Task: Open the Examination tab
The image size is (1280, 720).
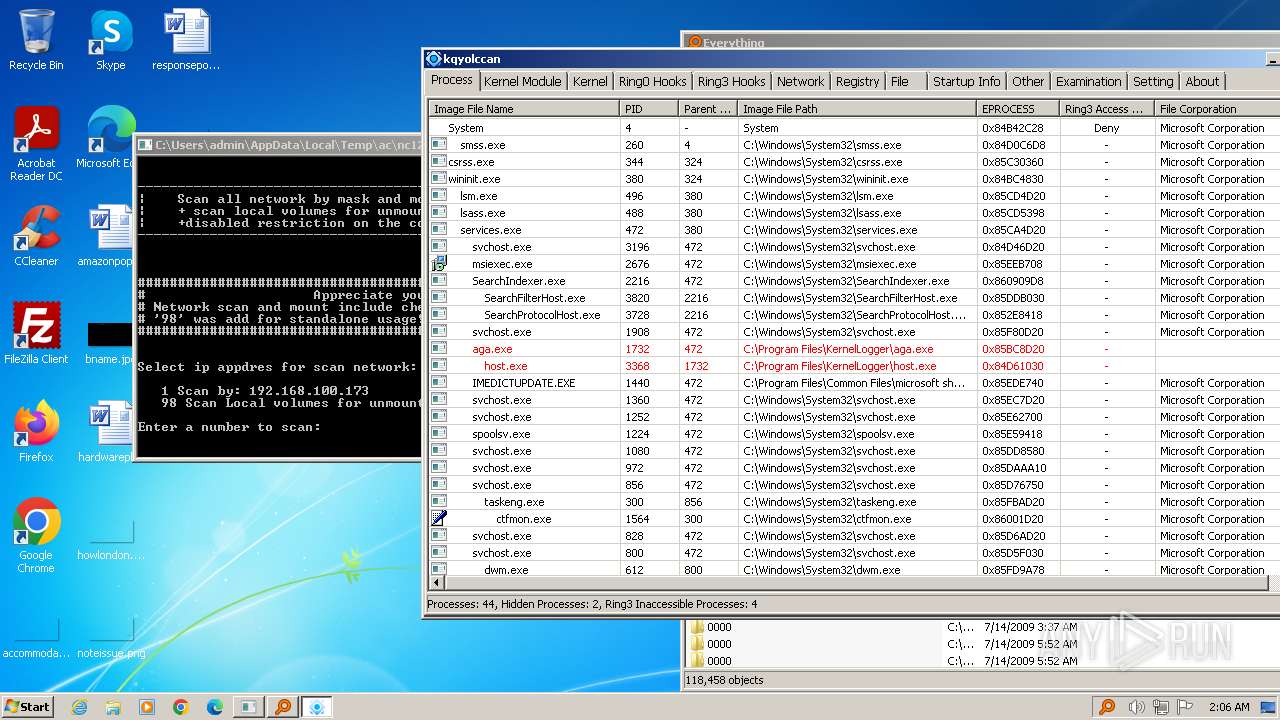Action: click(1088, 82)
